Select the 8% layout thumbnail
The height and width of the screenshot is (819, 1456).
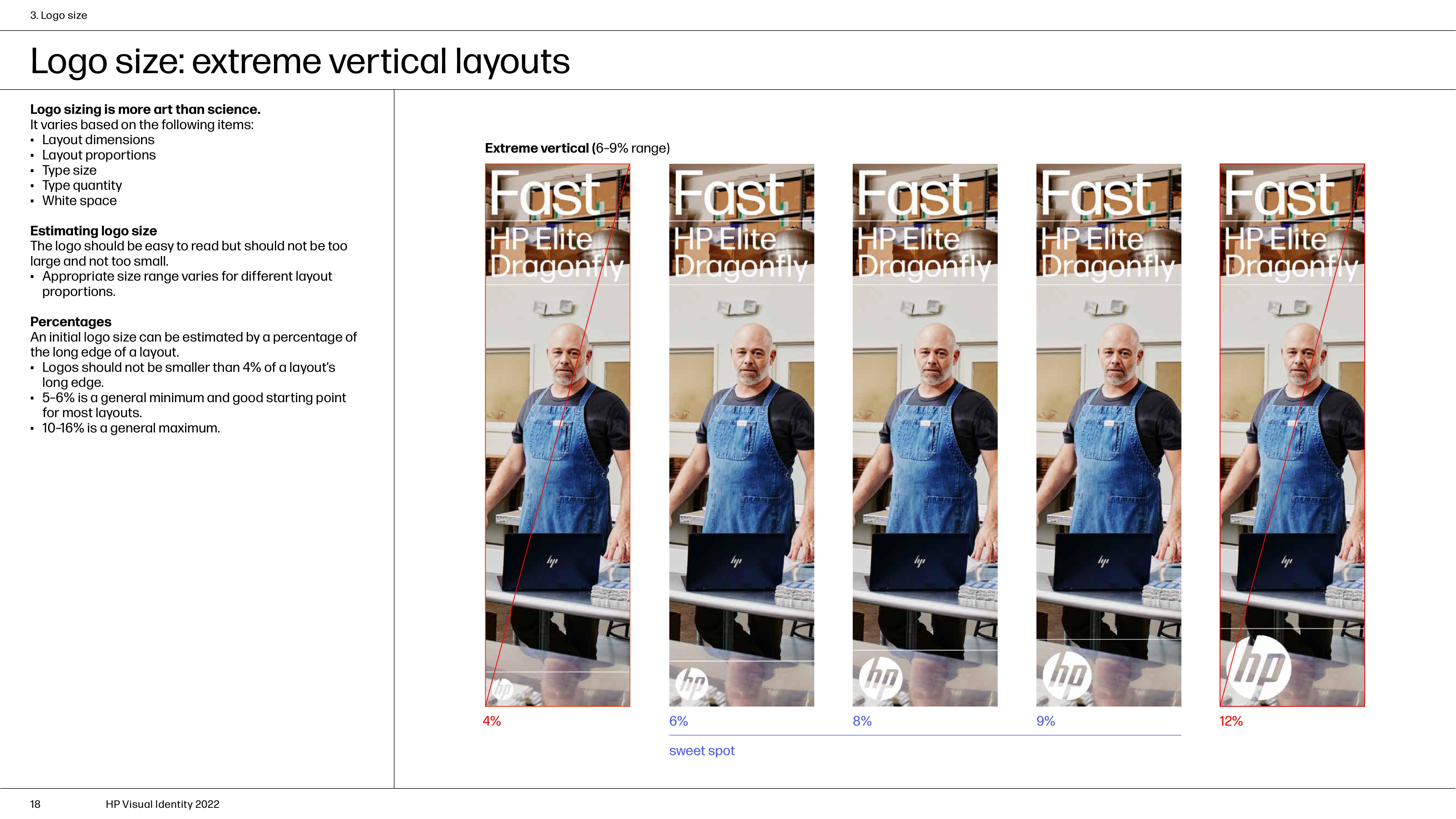coord(925,435)
